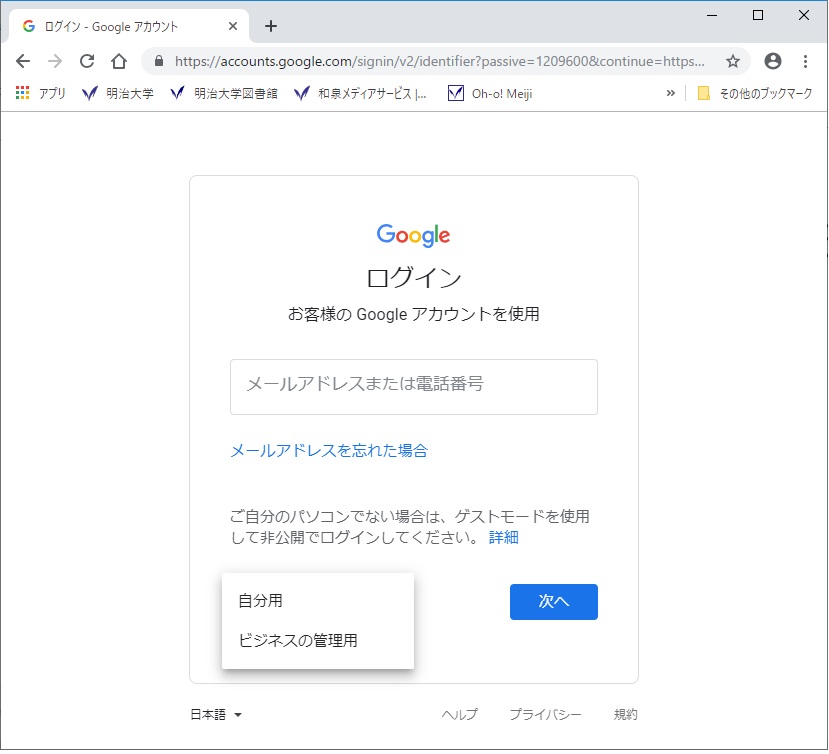
Task: Focus the メールアドレスまたは電話番号 input field
Action: [x=413, y=387]
